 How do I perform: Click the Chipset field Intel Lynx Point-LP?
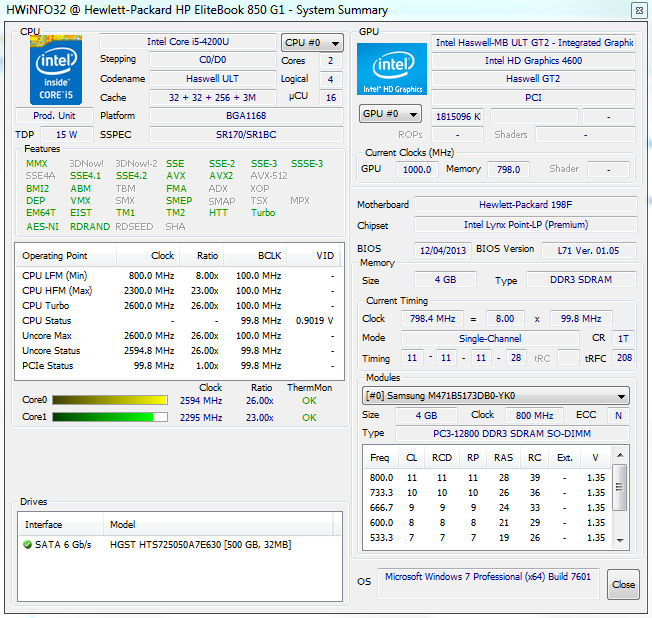(526, 225)
